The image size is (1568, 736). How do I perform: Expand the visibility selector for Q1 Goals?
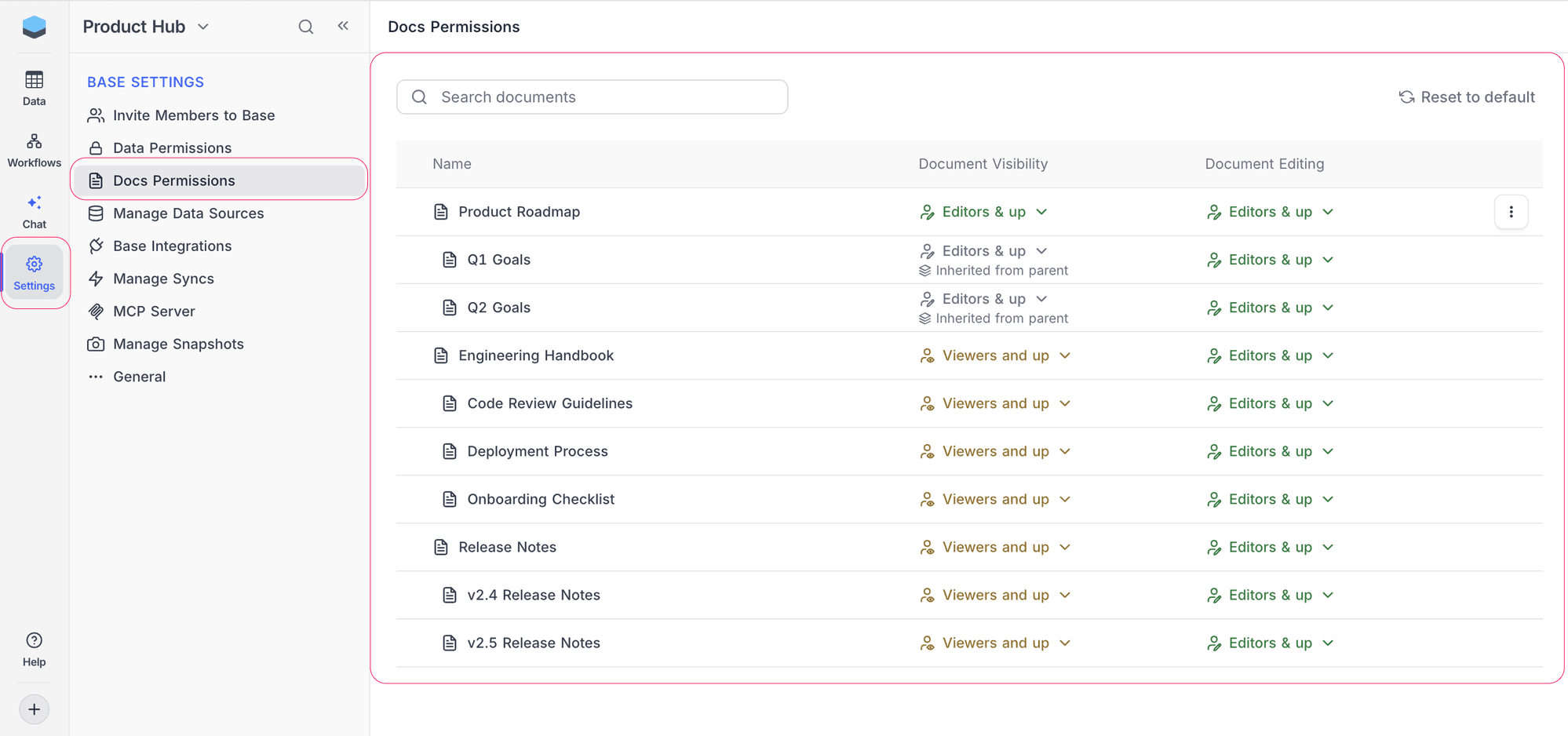(983, 250)
